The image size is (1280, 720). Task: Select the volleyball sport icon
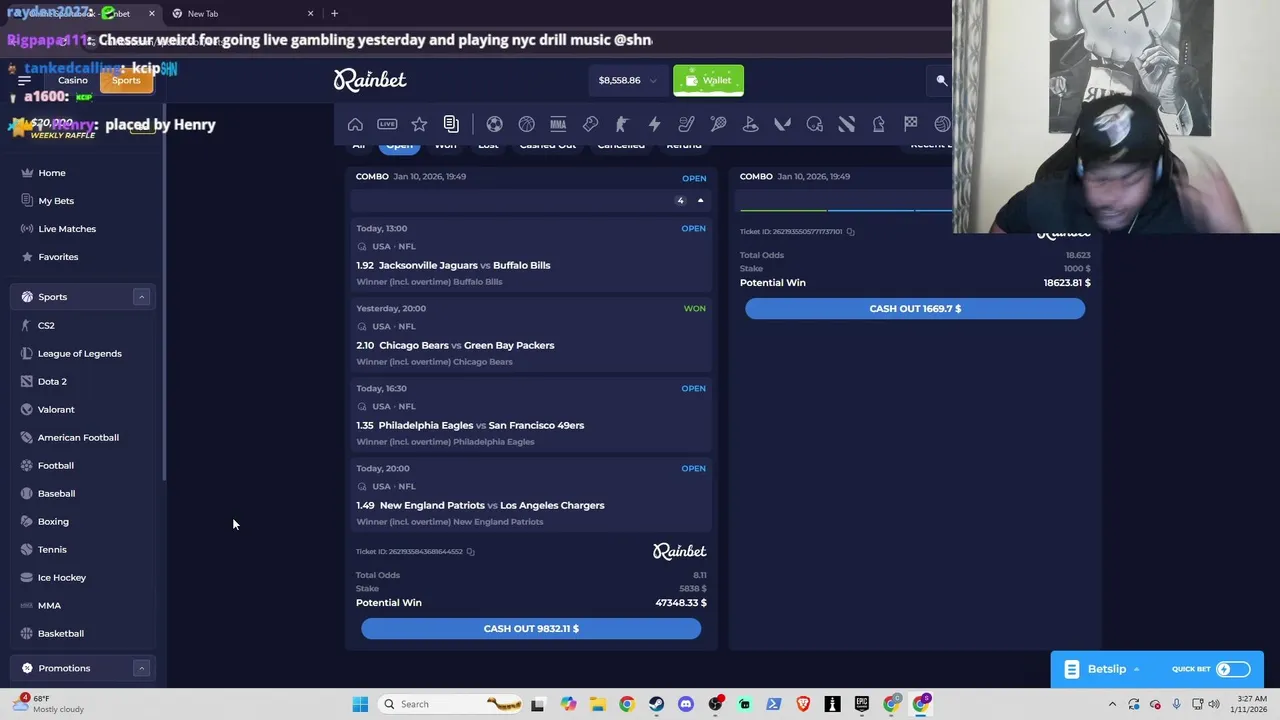point(942,124)
